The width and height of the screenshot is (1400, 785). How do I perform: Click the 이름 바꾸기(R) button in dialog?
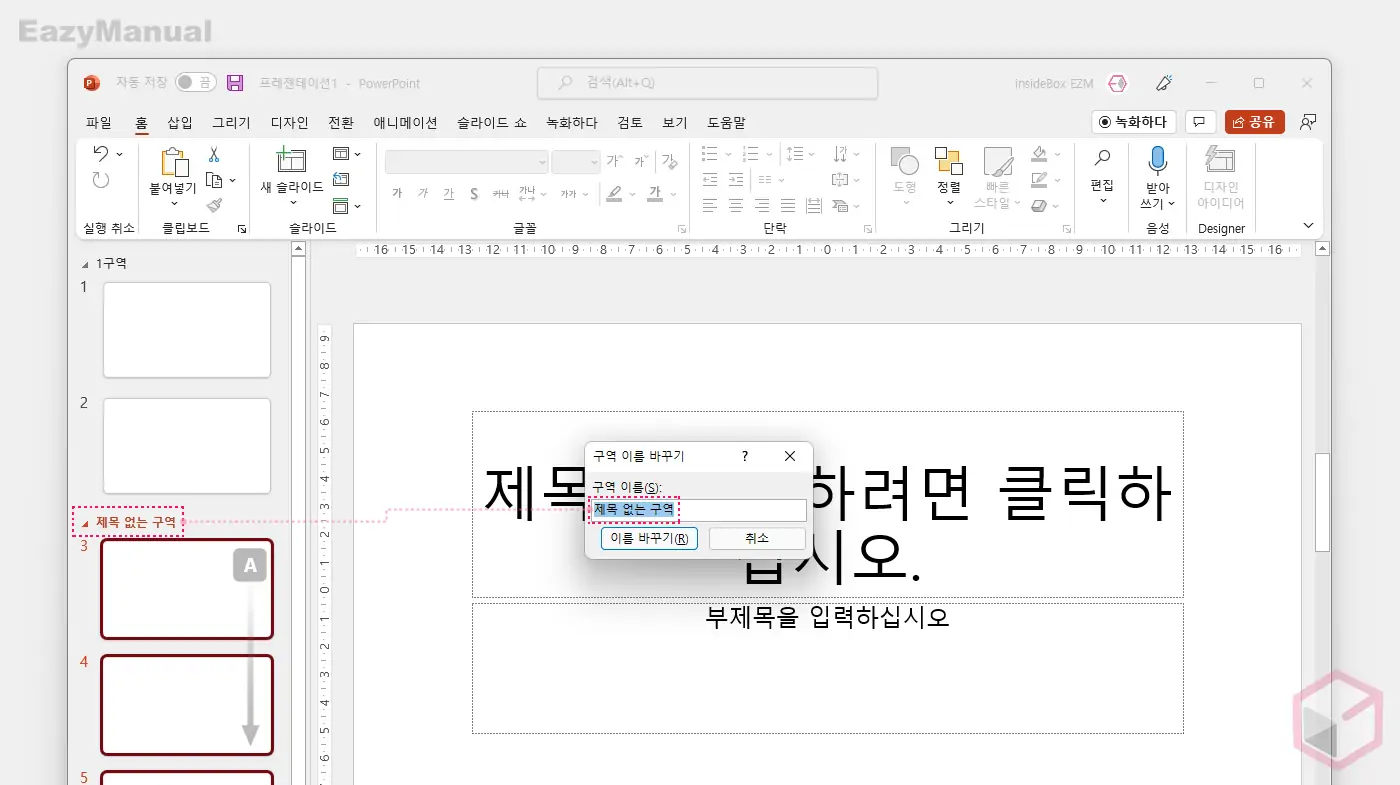(649, 539)
